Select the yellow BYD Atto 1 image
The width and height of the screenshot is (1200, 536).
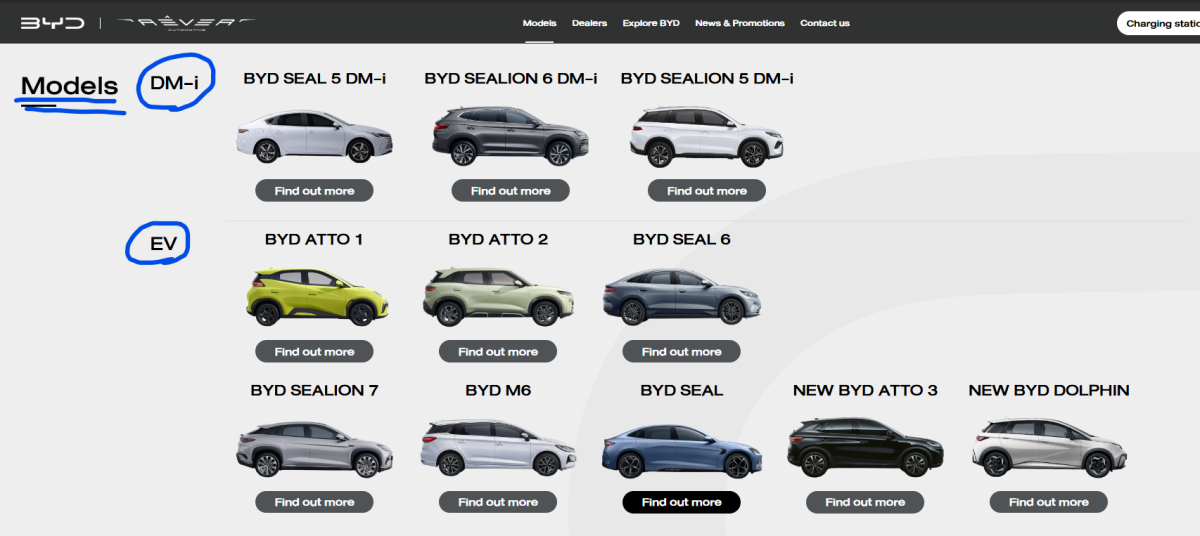pyautogui.click(x=314, y=297)
